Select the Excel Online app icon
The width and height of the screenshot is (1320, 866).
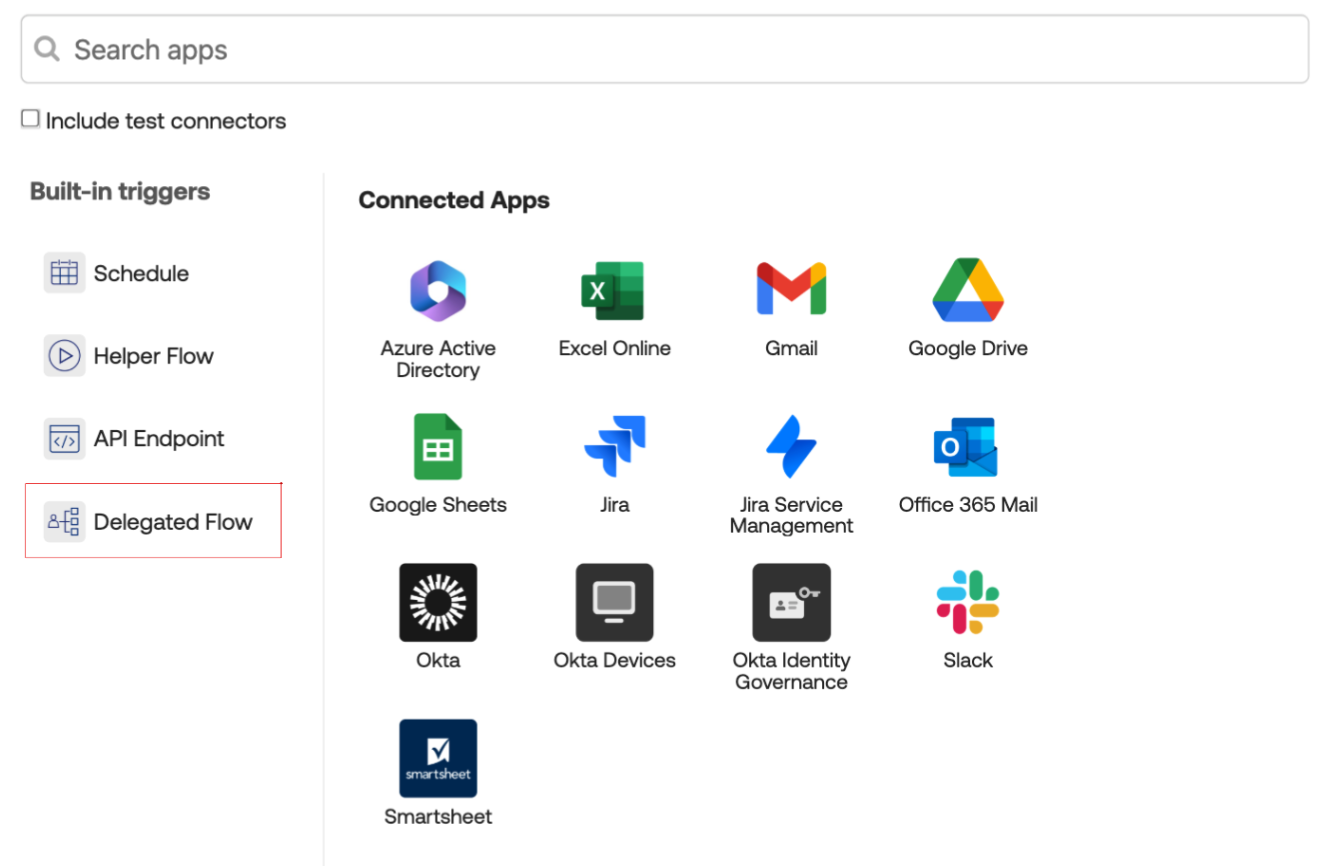[x=614, y=291]
